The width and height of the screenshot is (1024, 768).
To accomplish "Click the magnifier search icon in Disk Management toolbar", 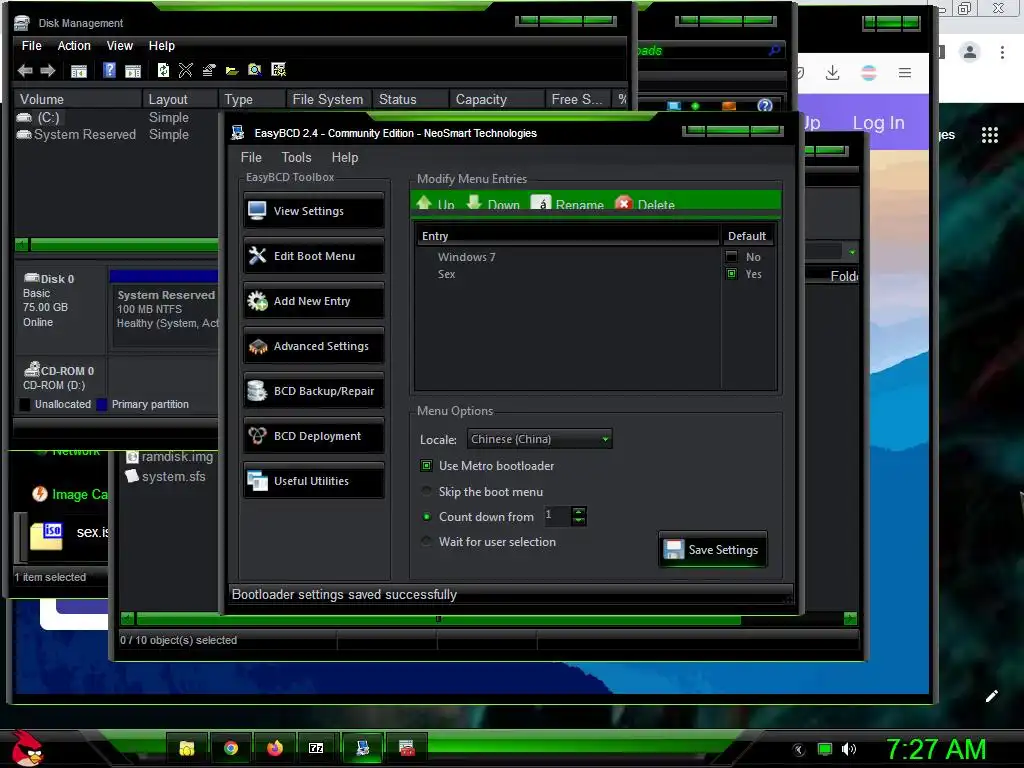I will point(255,70).
